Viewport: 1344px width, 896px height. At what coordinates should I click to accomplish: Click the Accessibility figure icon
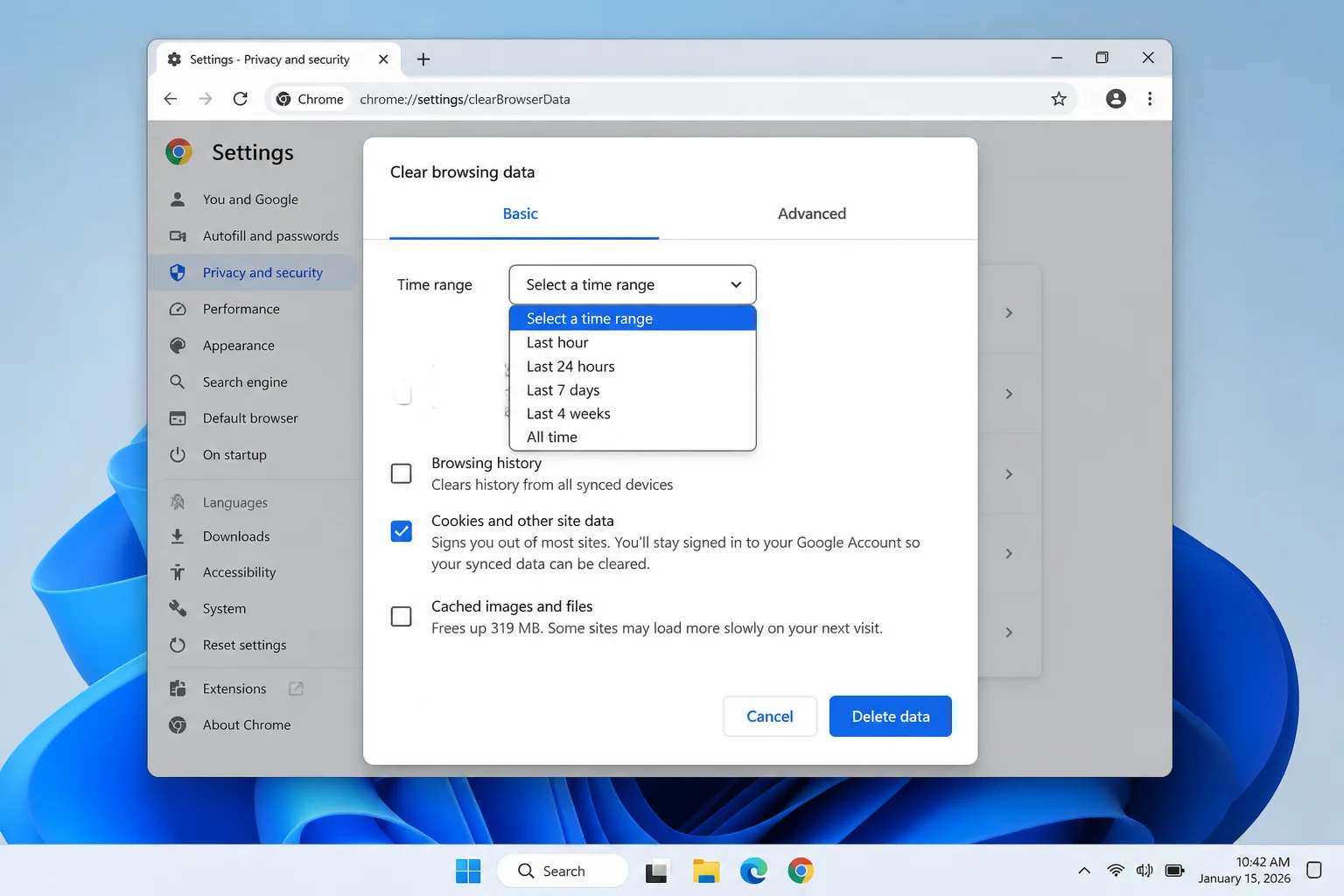tap(178, 572)
